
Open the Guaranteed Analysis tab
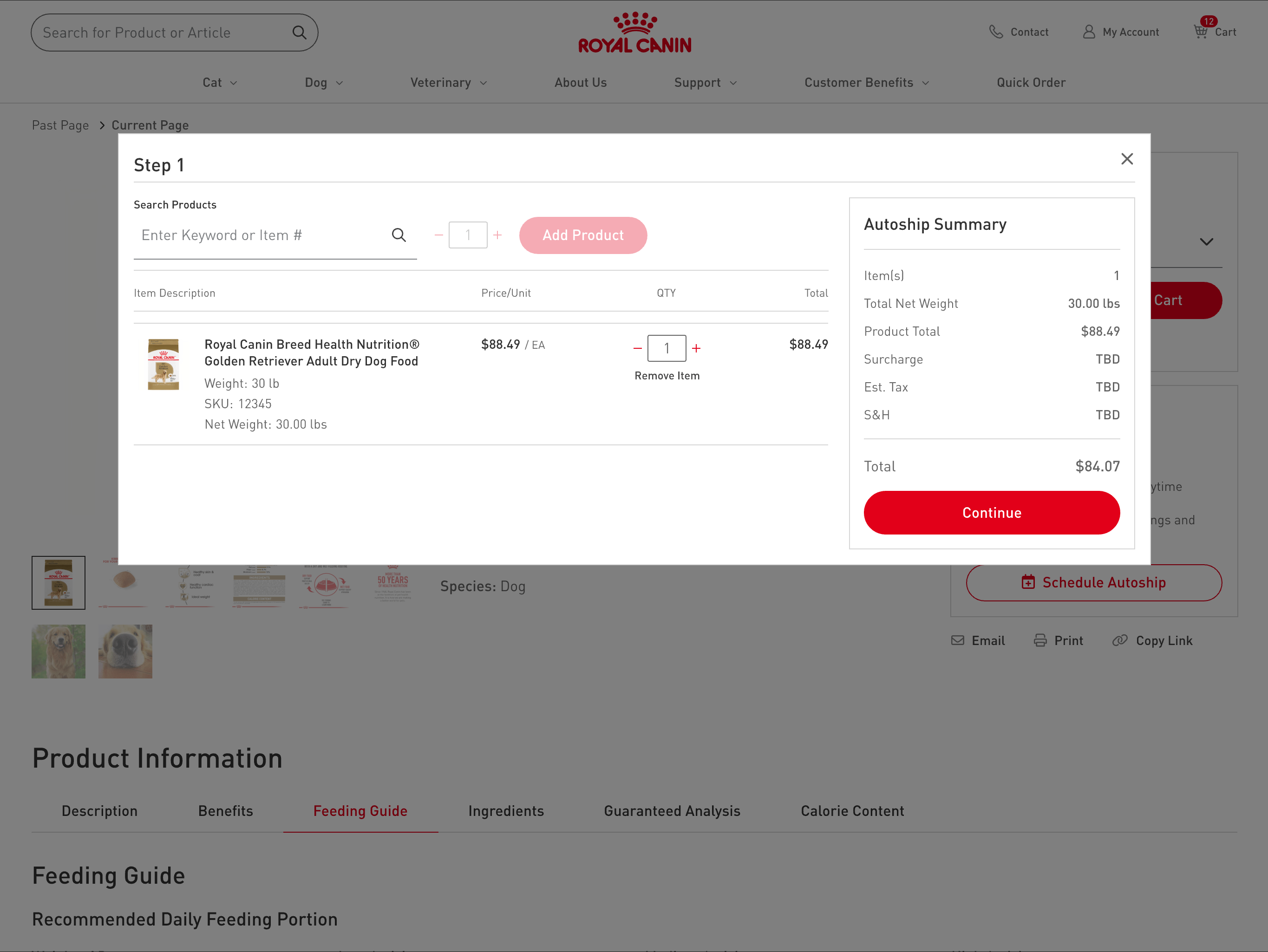(672, 810)
